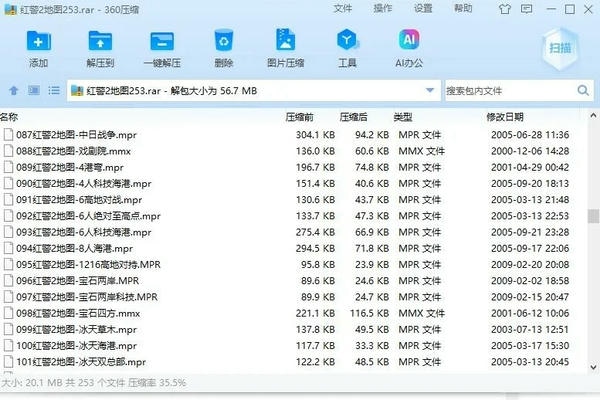Open the 图片压缩 image compression tool
The width and height of the screenshot is (600, 400).
[x=285, y=40]
